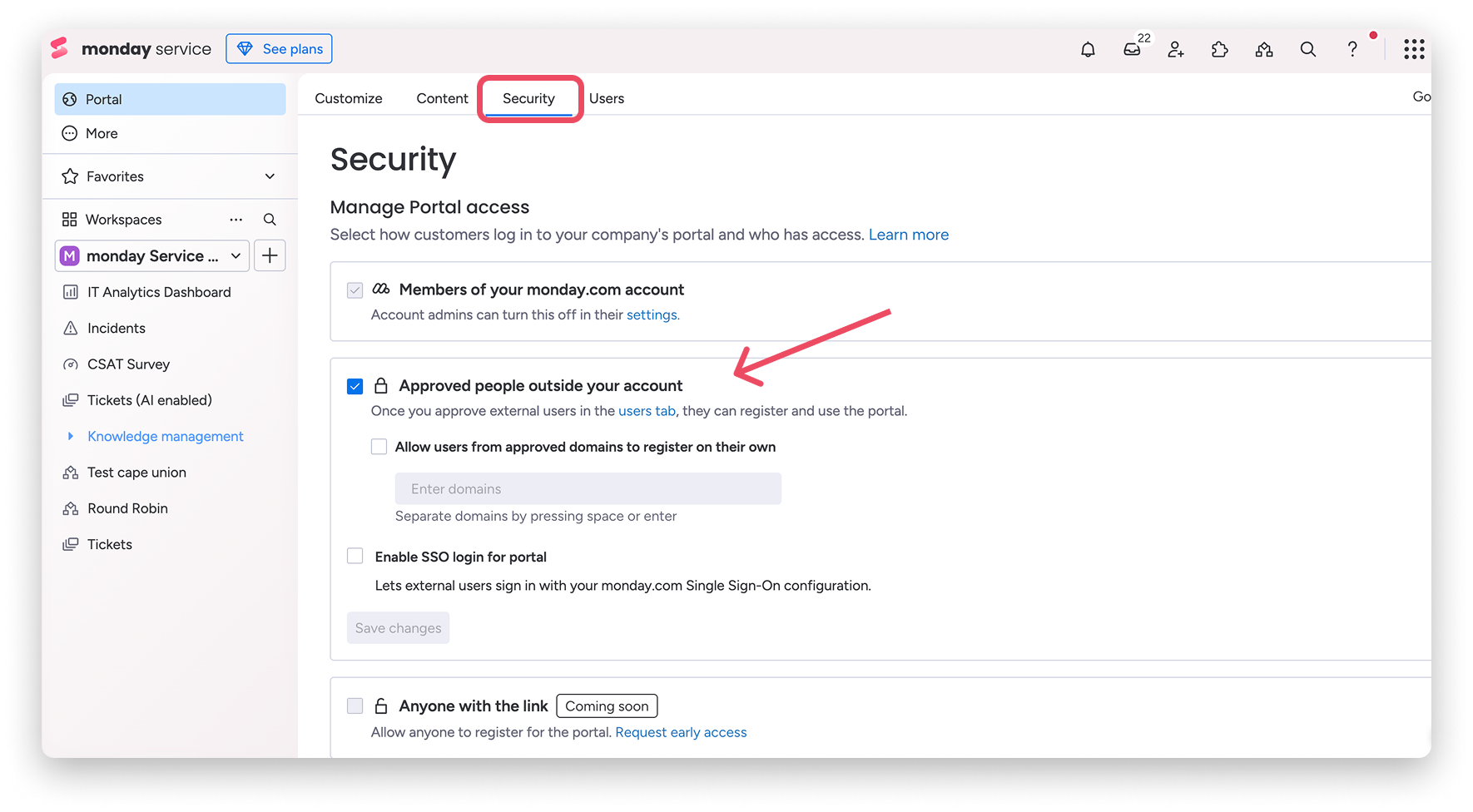
Task: Open the inbox with 22 updates
Action: pyautogui.click(x=1133, y=49)
